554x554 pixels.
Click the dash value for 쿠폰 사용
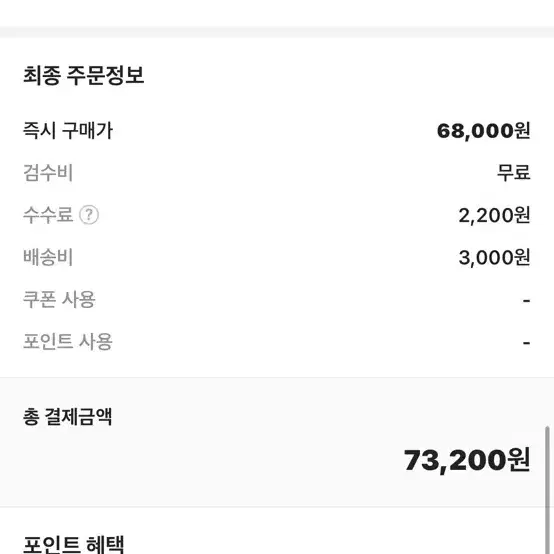(x=526, y=301)
